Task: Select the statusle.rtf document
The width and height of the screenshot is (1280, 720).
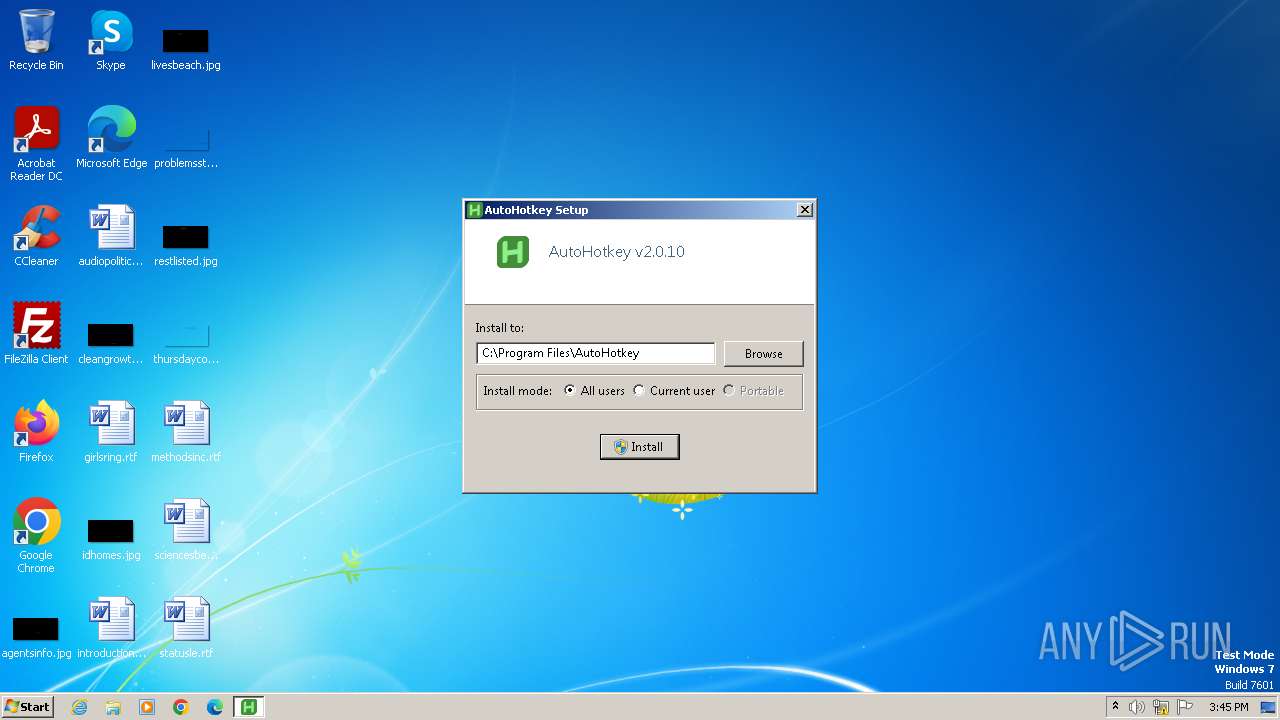Action: (186, 628)
